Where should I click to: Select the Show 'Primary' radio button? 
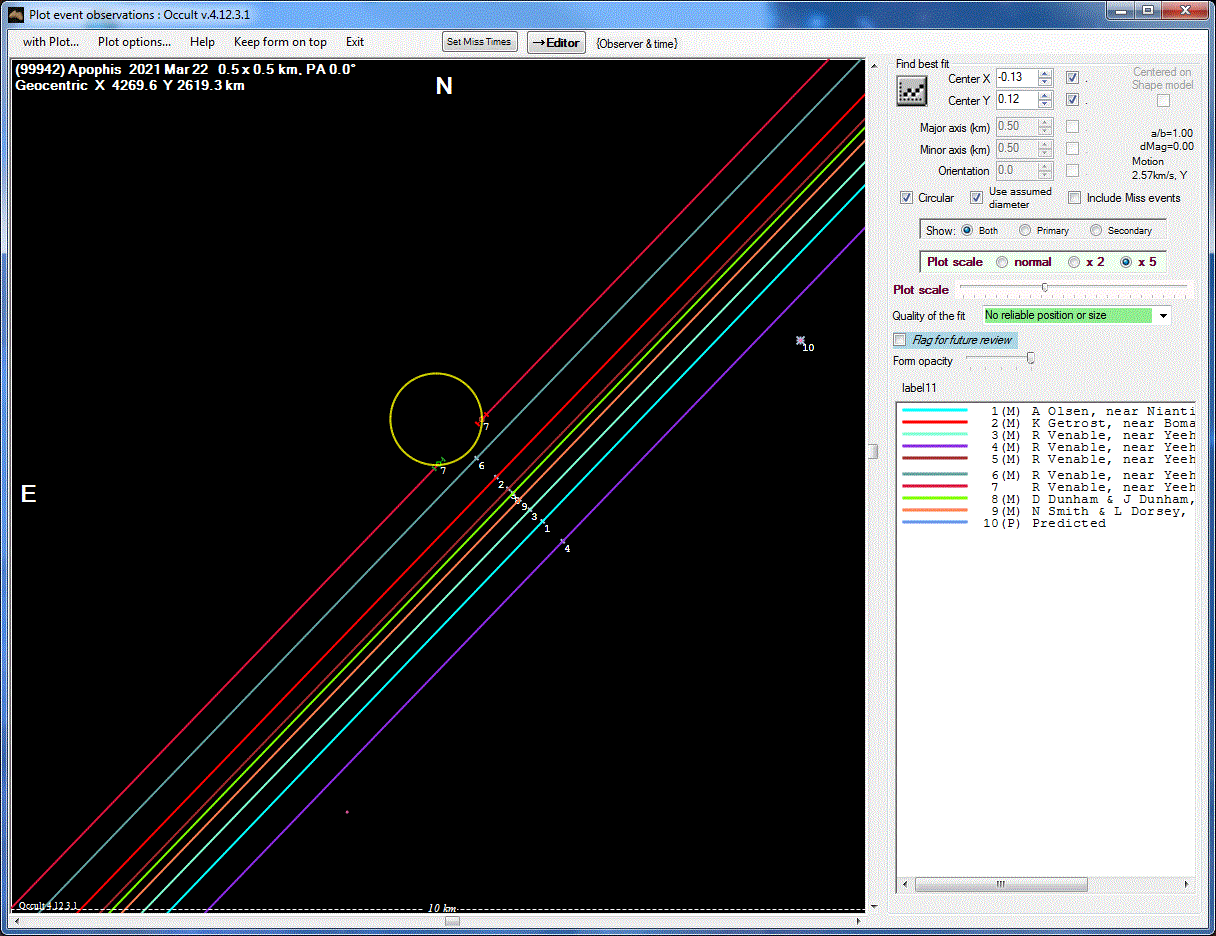tap(1025, 230)
